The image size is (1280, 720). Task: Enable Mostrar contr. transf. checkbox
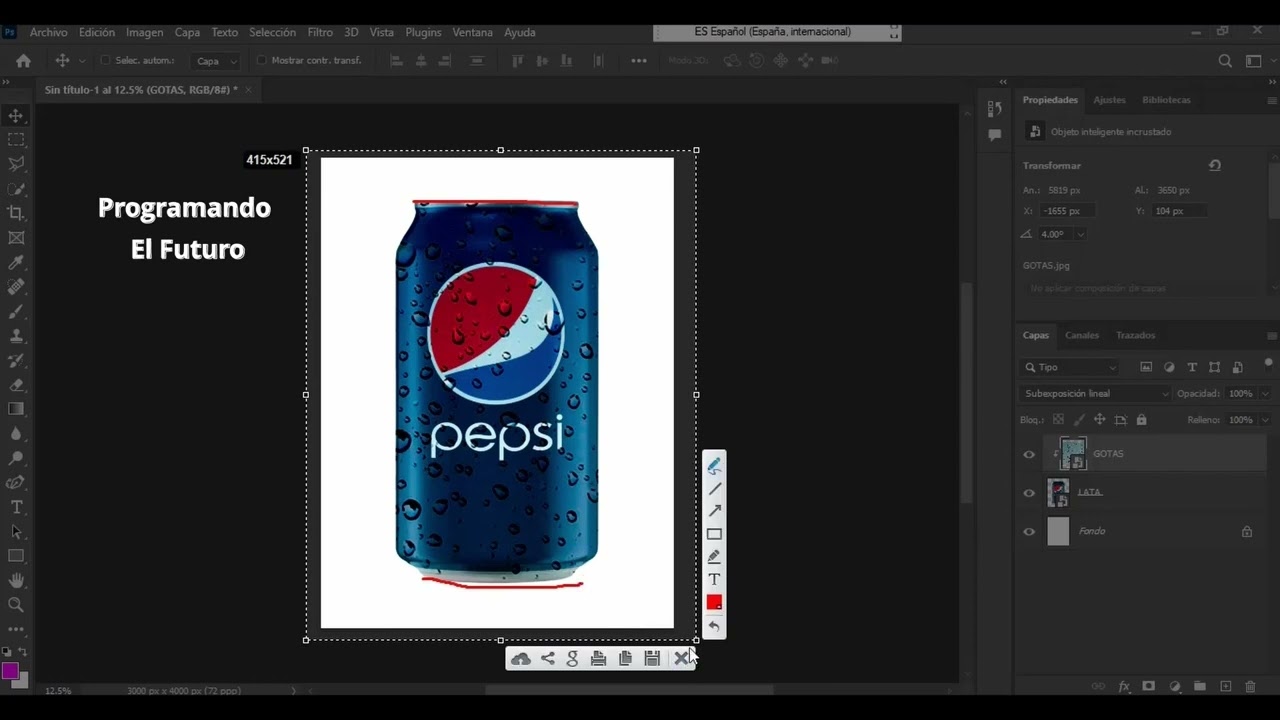[262, 61]
